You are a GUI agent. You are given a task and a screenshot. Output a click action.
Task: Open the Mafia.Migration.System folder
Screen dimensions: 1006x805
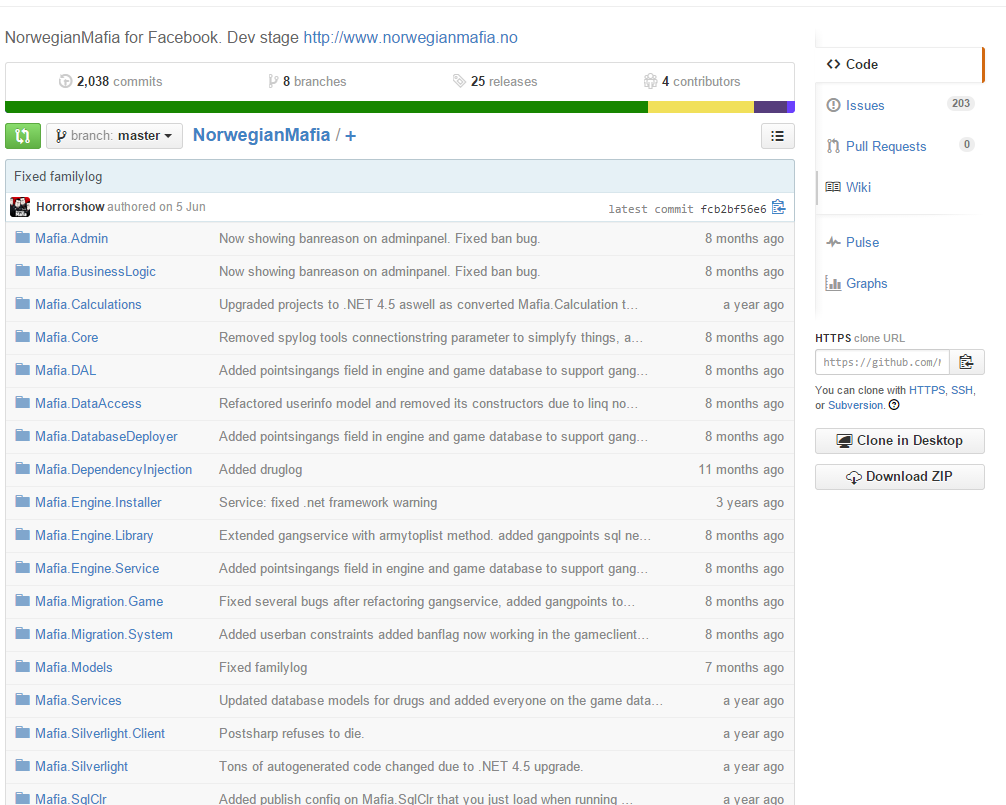(104, 635)
